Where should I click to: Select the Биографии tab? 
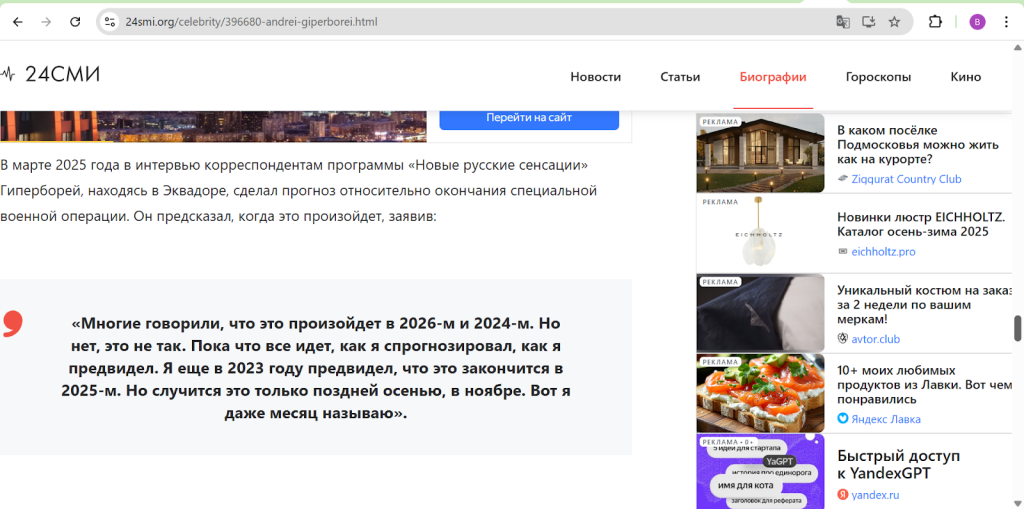tap(773, 77)
